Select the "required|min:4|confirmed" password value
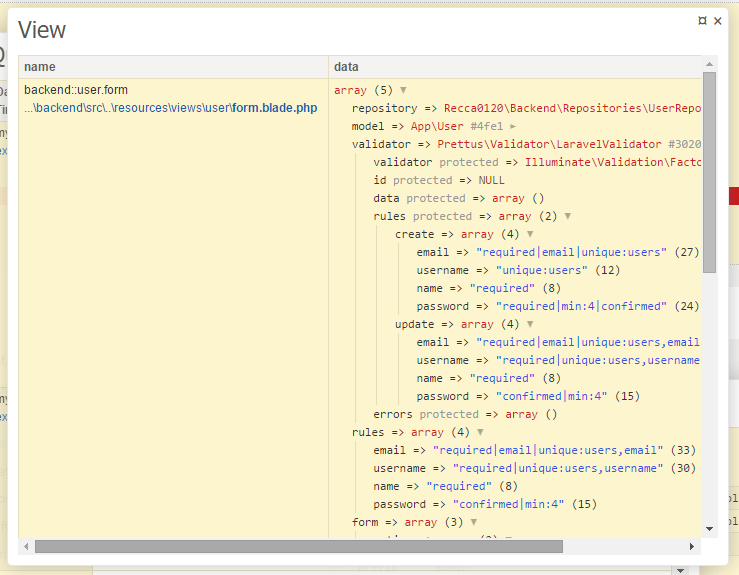This screenshot has width=739, height=575. [x=581, y=306]
